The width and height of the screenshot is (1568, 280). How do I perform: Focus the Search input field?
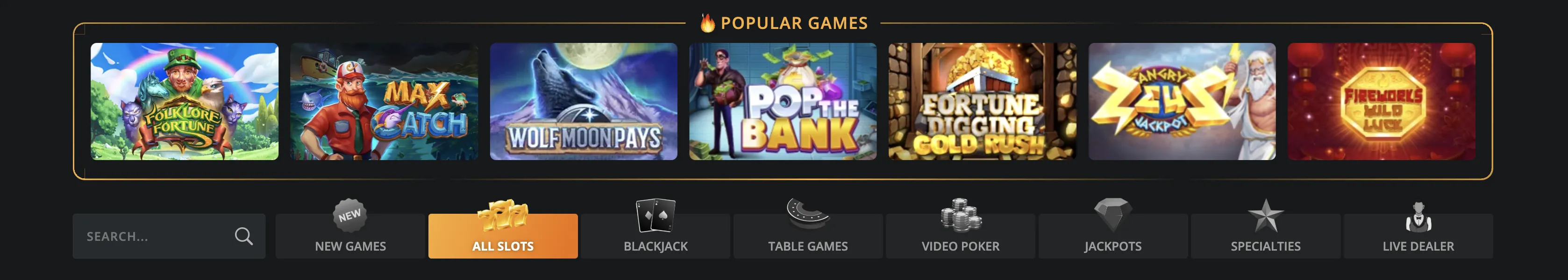click(x=169, y=236)
